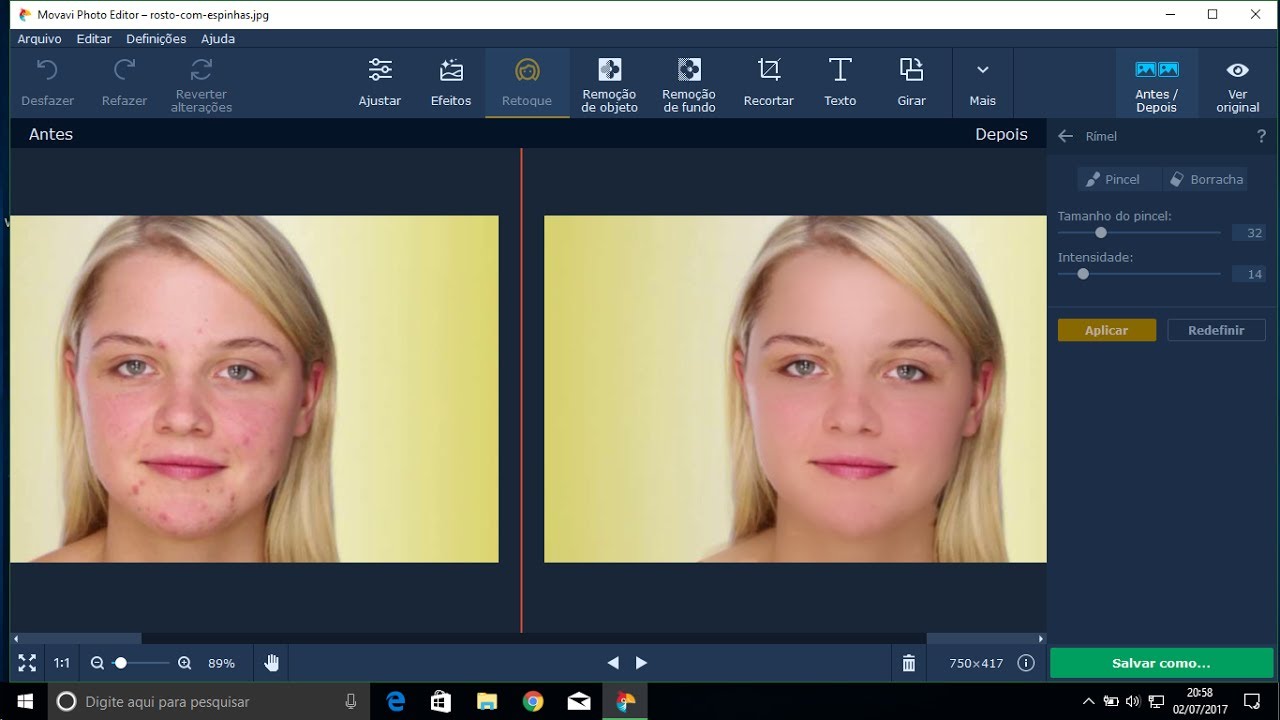Switch to Borracha eraser mode

1205,179
